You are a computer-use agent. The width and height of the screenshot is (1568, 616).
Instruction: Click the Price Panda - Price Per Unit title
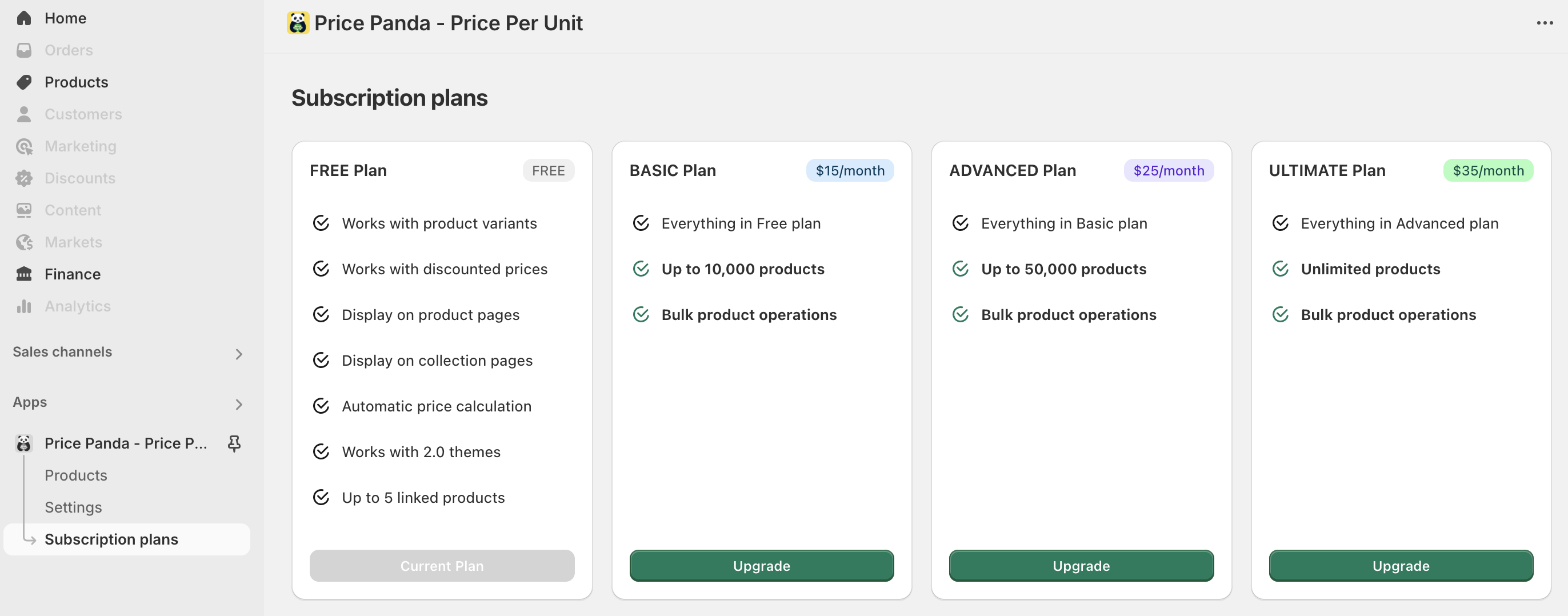449,23
